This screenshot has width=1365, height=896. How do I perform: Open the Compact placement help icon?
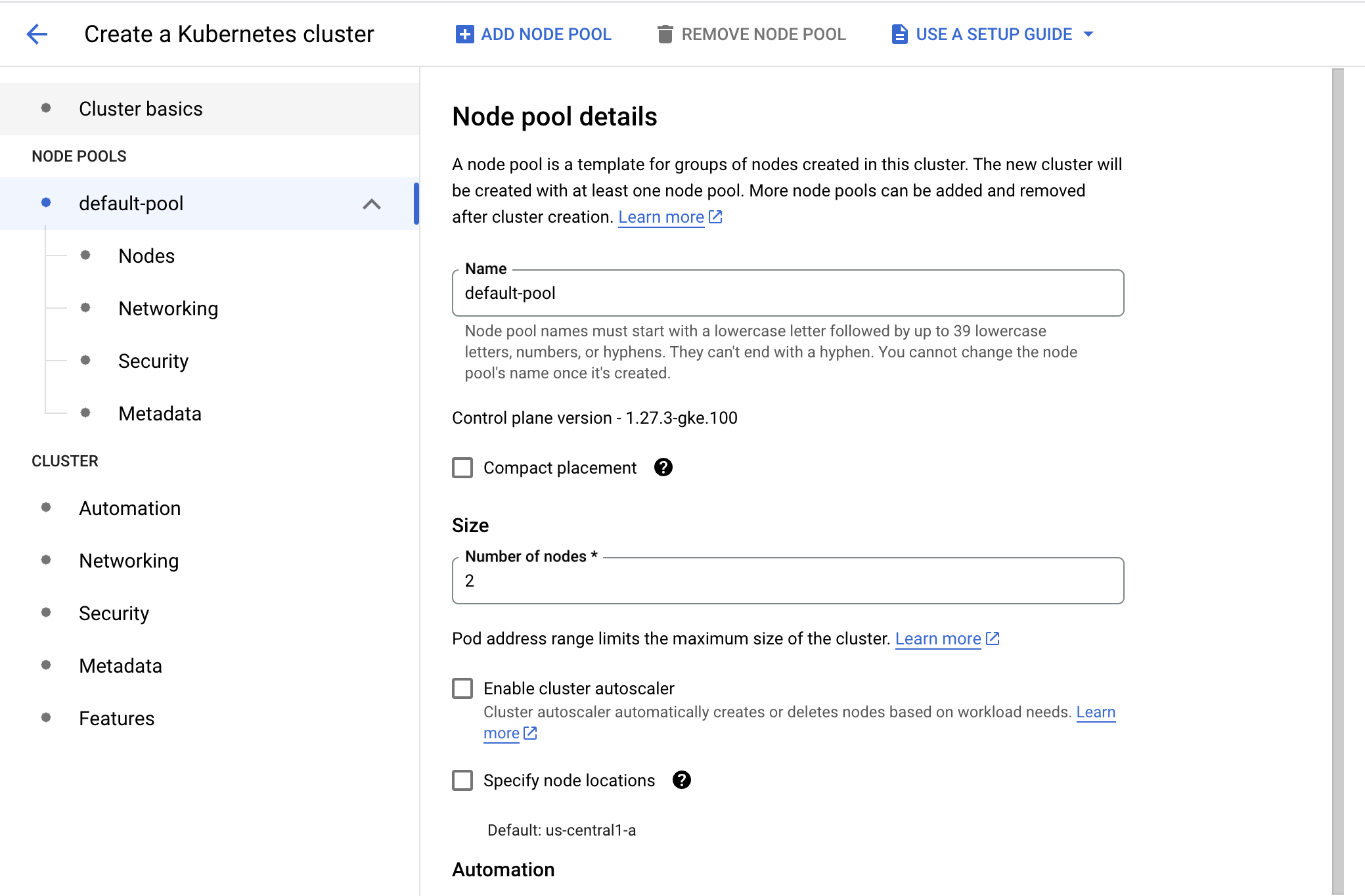pos(663,467)
